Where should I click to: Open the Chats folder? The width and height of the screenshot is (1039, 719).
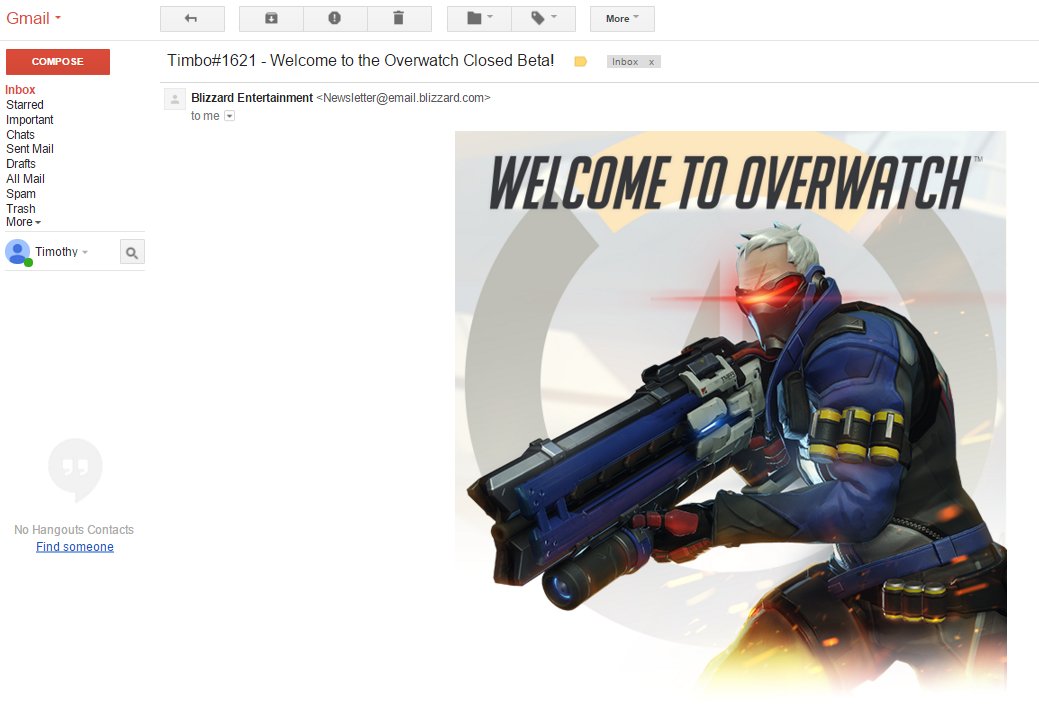21,135
